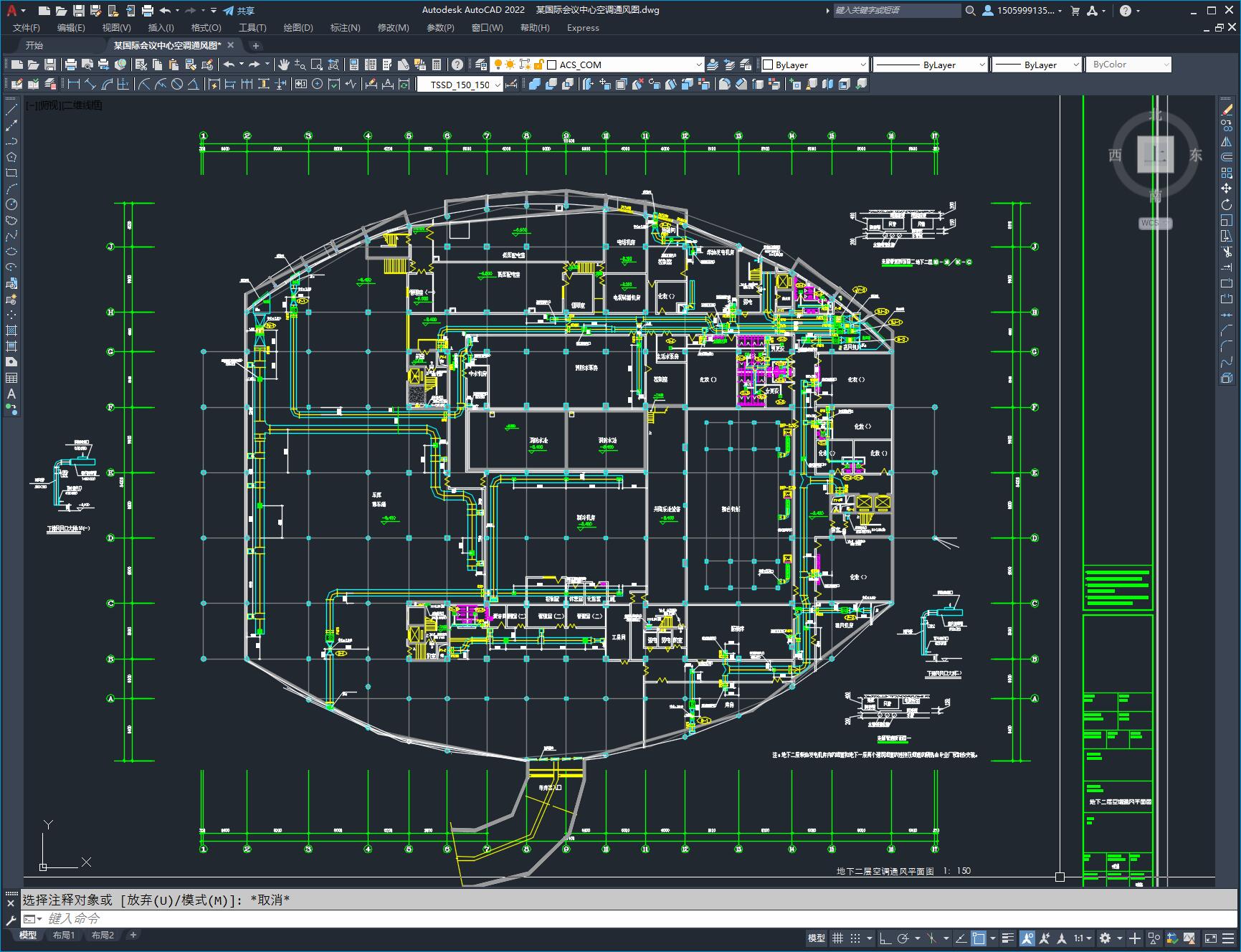The image size is (1241, 952).
Task: Toggle lineweight display in status bar
Action: click(x=1008, y=938)
